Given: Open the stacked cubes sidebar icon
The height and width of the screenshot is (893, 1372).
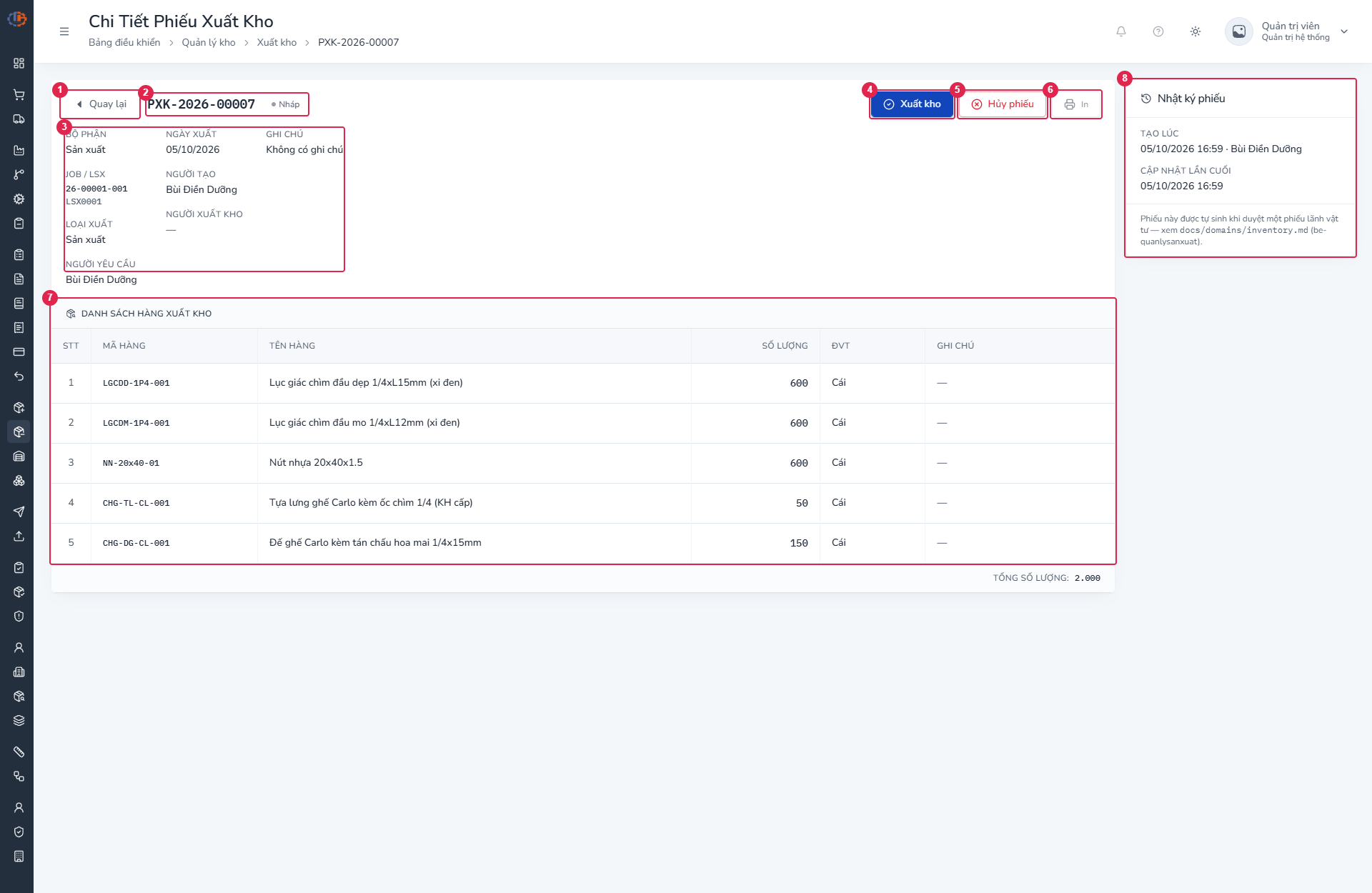Looking at the screenshot, I should coord(19,481).
